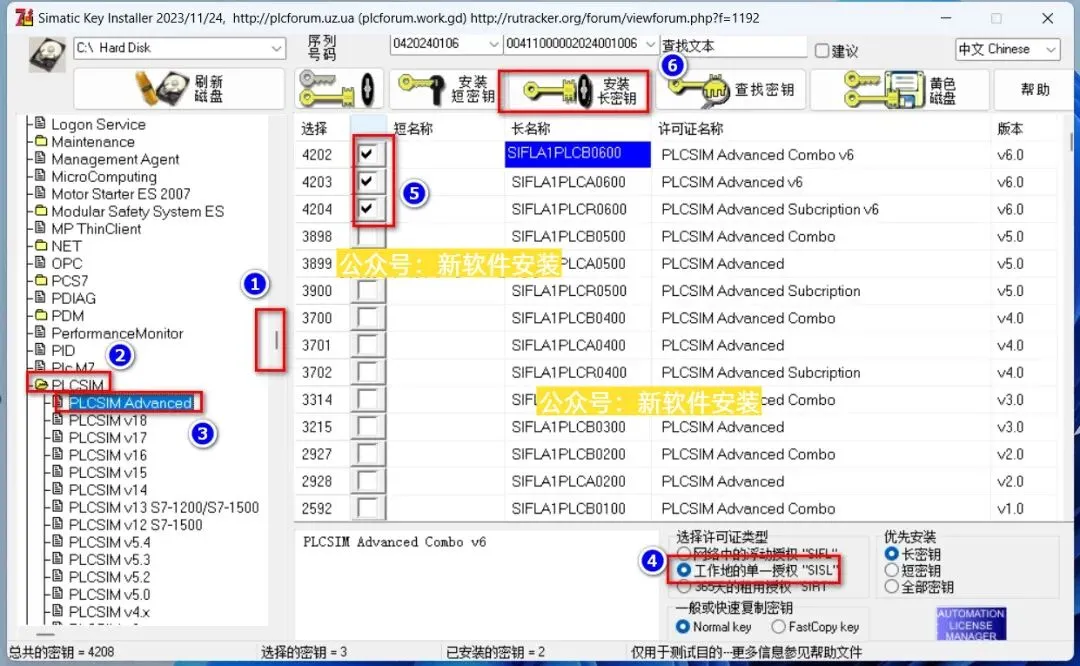1080x666 pixels.
Task: Click the 帮助 help button
Action: pyautogui.click(x=1034, y=90)
